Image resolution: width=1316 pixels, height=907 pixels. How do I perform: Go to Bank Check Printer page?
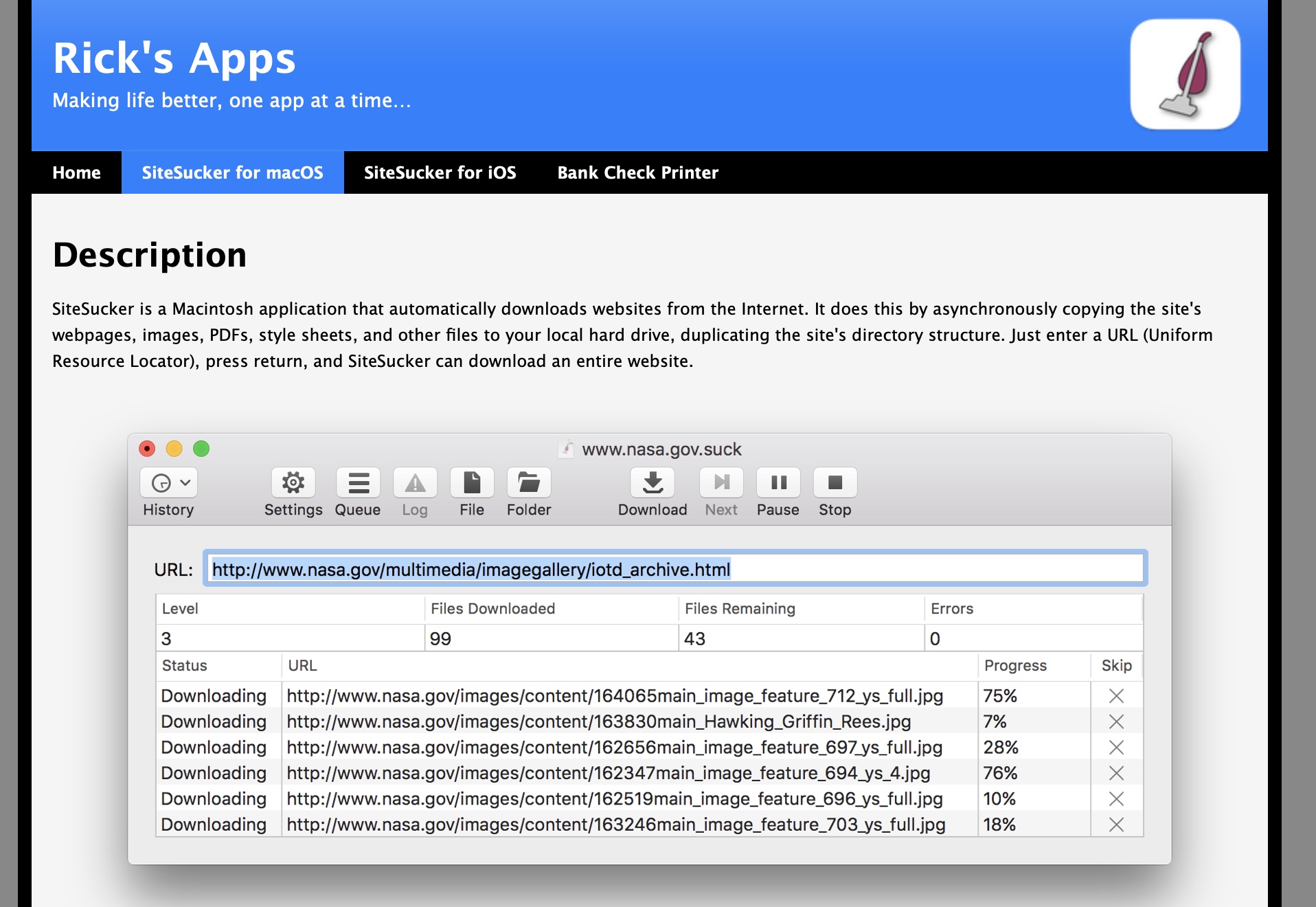click(637, 172)
